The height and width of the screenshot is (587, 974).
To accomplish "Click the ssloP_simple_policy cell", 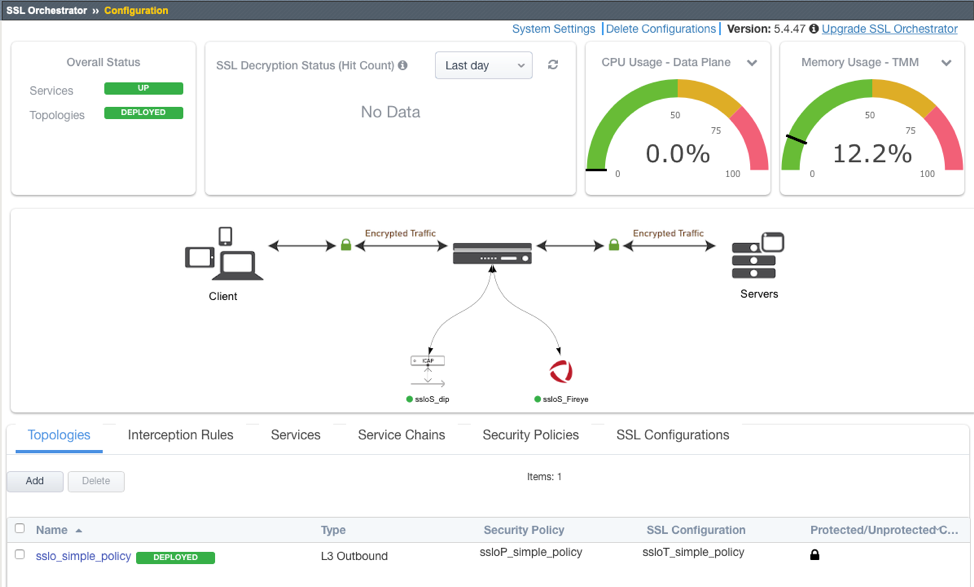I will [x=530, y=552].
